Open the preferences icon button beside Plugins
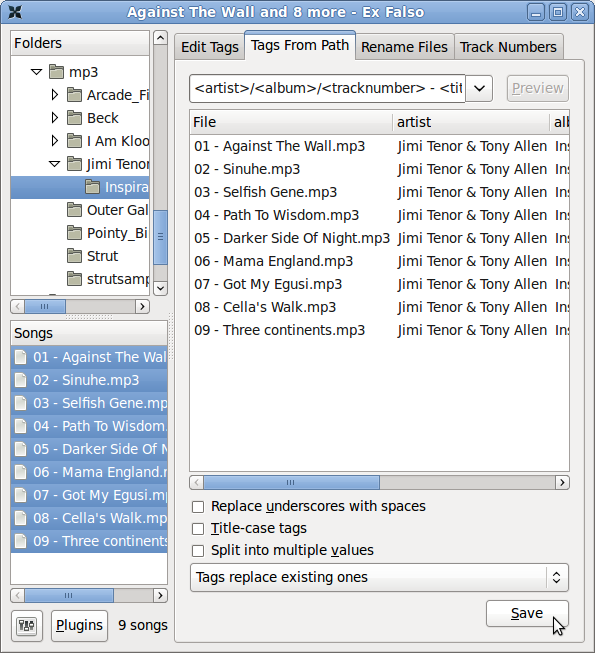 click(x=27, y=626)
